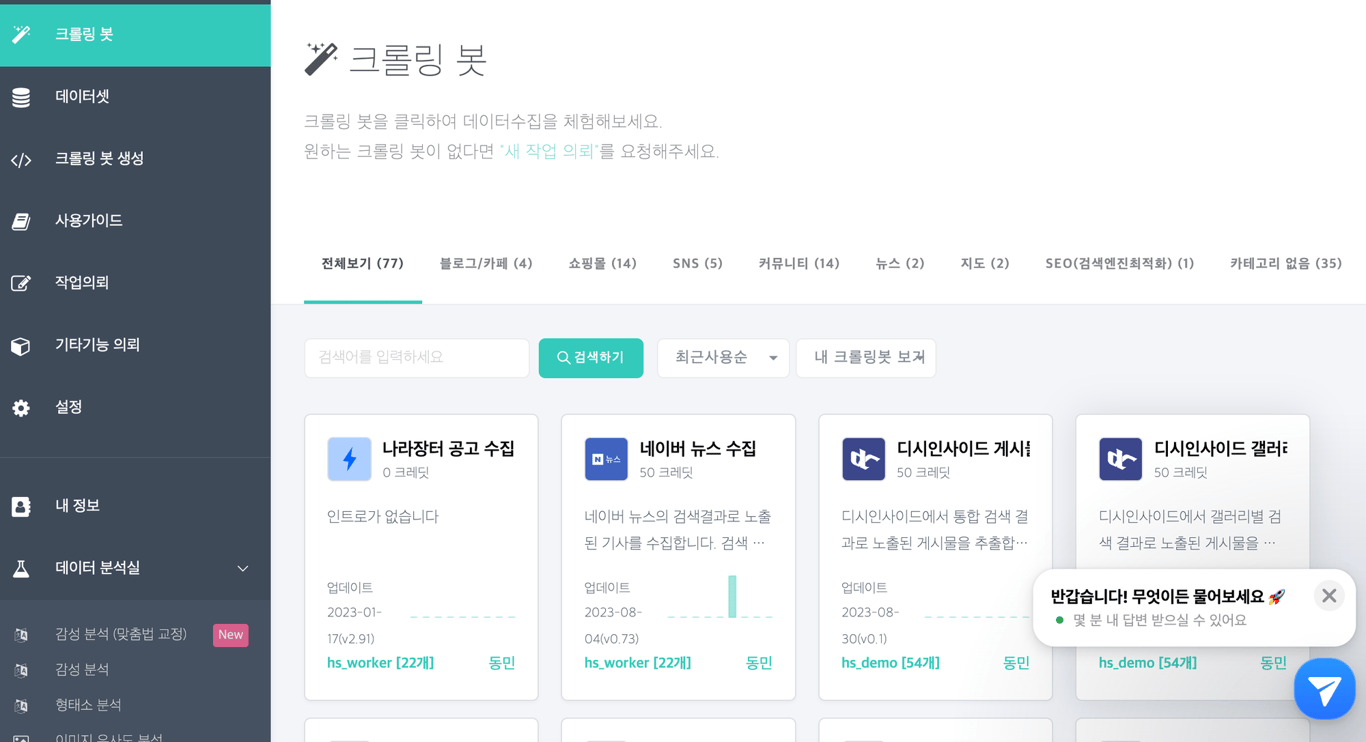Focus the 검색어를 입력하세요 search field
The height and width of the screenshot is (742, 1366).
point(417,358)
